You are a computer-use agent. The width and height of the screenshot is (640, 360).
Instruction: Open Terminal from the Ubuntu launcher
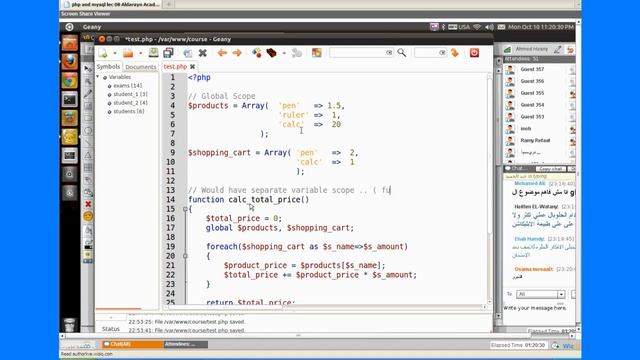70,100
